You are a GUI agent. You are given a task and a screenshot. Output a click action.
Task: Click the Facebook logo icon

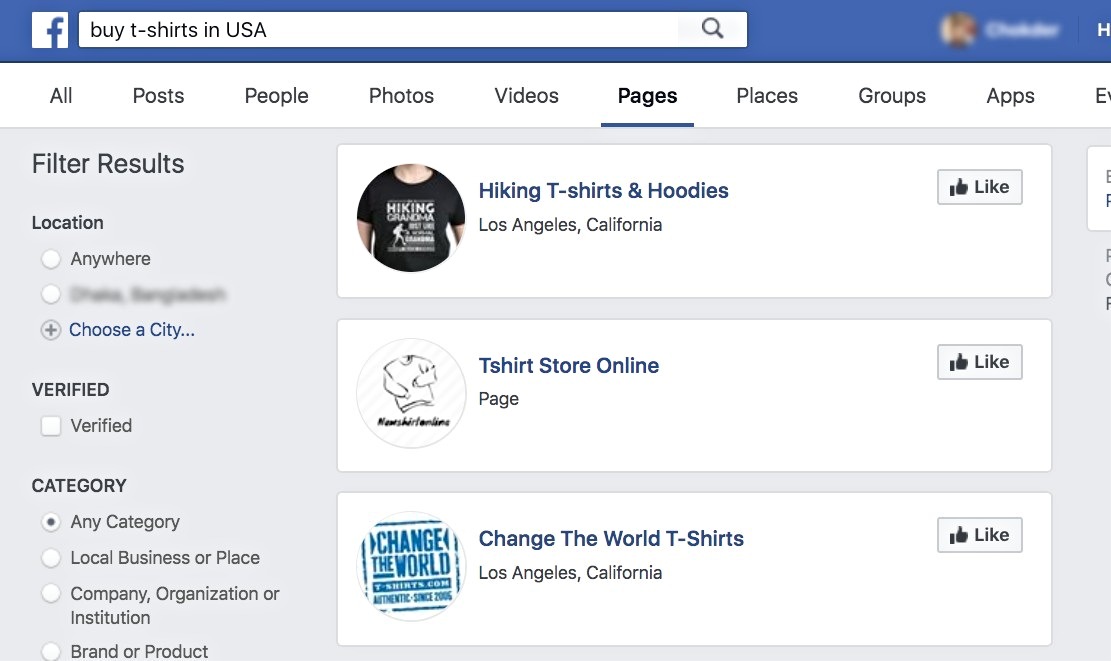point(49,30)
